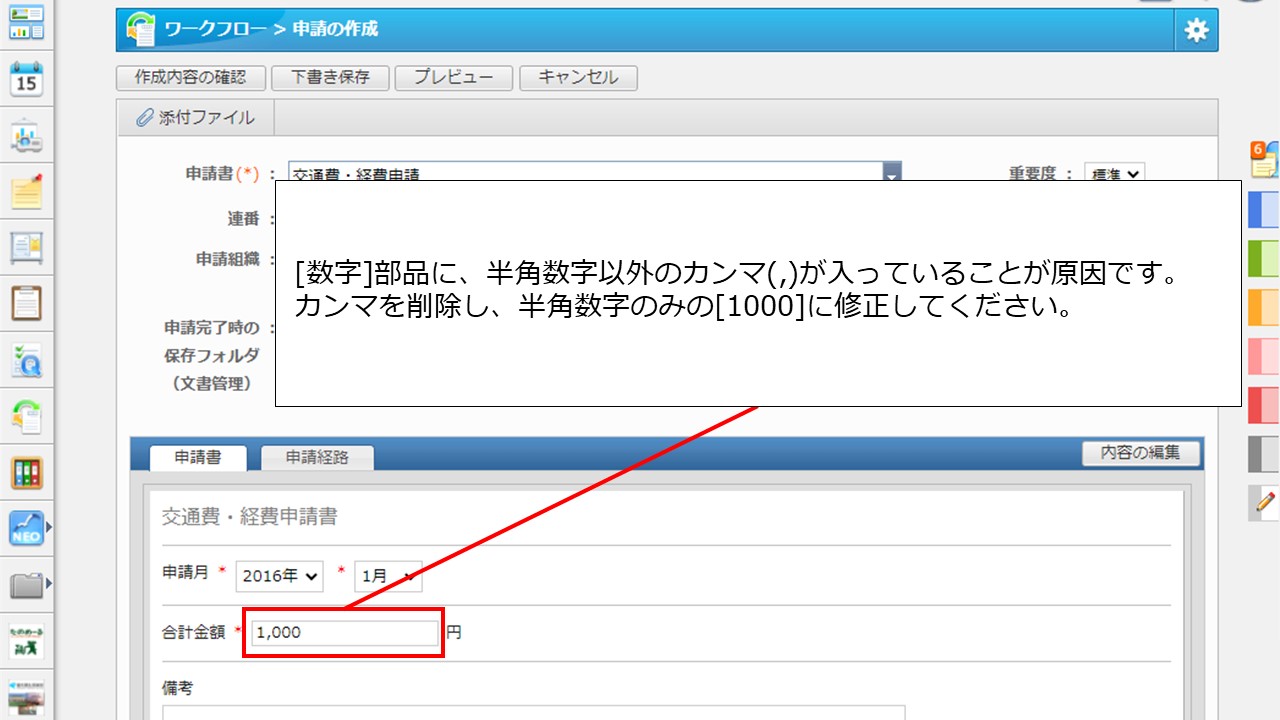Click the workflow logo icon in header
The height and width of the screenshot is (720, 1280).
coord(141,30)
